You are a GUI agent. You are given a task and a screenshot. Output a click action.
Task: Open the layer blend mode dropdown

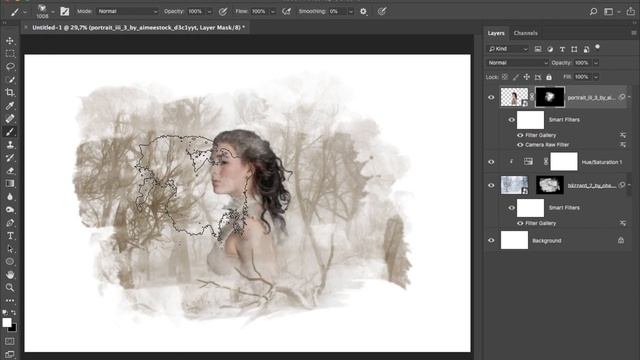[x=517, y=63]
